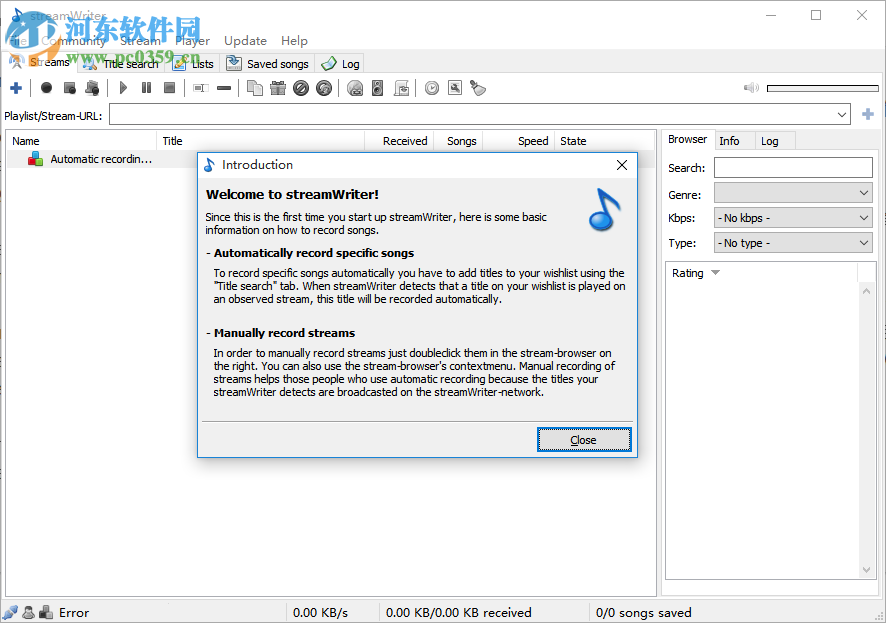Open the Genre dropdown
The image size is (886, 623).
point(792,193)
